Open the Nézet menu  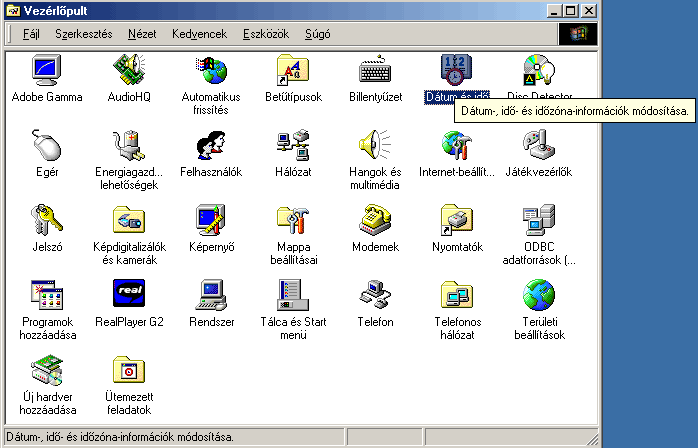tap(141, 35)
